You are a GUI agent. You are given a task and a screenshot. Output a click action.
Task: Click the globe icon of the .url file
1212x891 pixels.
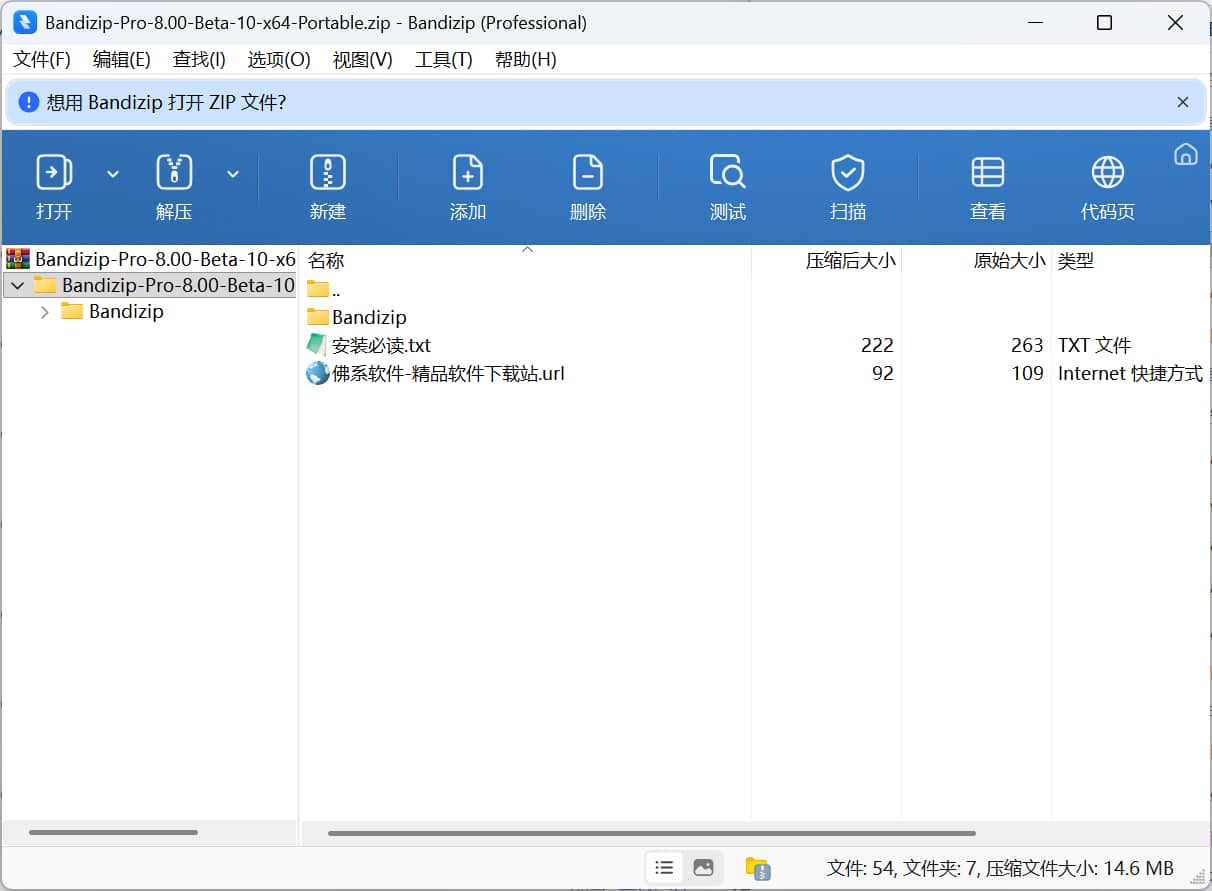pyautogui.click(x=317, y=373)
